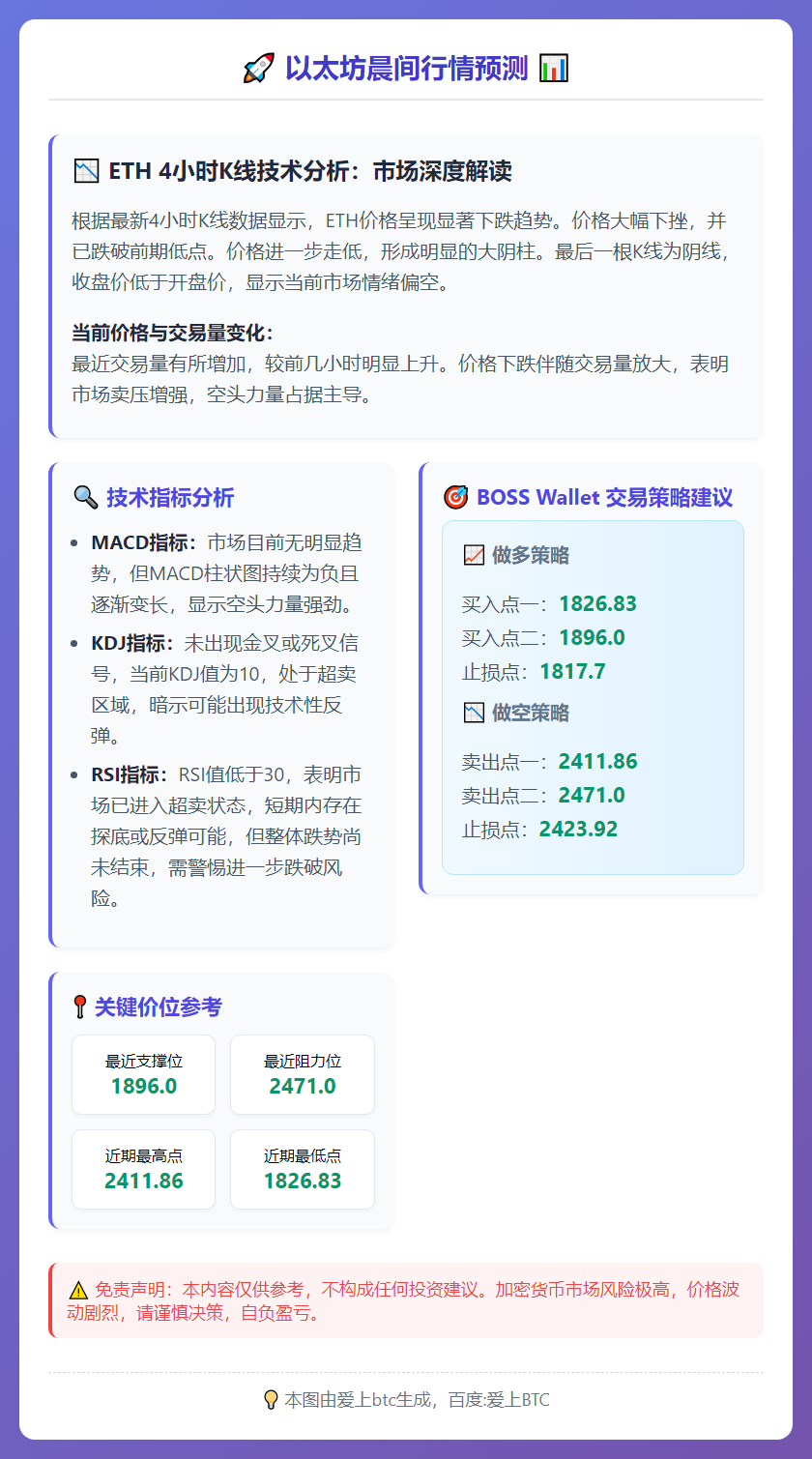Click the 做多策略 label
This screenshot has height=1459, width=812.
point(531,555)
